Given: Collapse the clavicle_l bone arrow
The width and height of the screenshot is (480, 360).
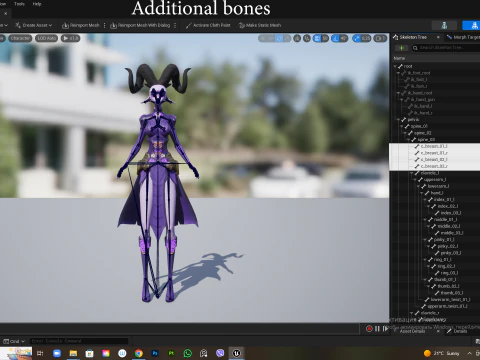Looking at the screenshot, I should (x=412, y=173).
